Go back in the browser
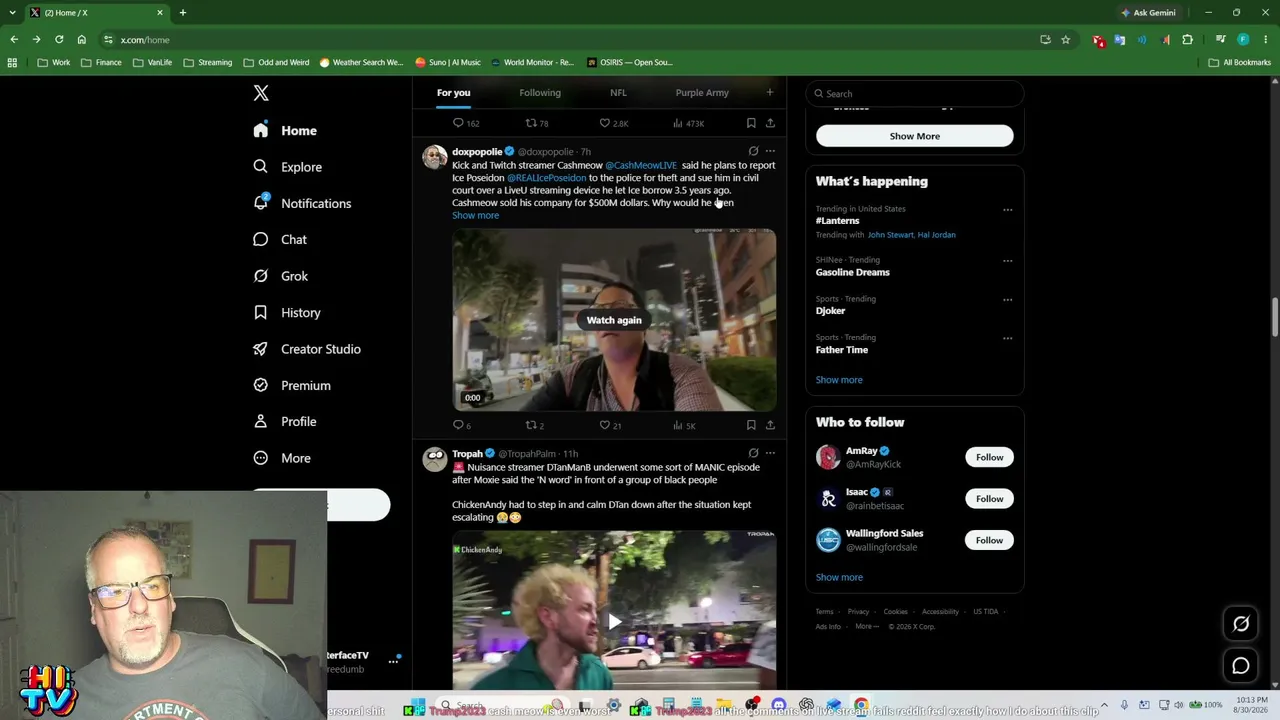 point(14,40)
